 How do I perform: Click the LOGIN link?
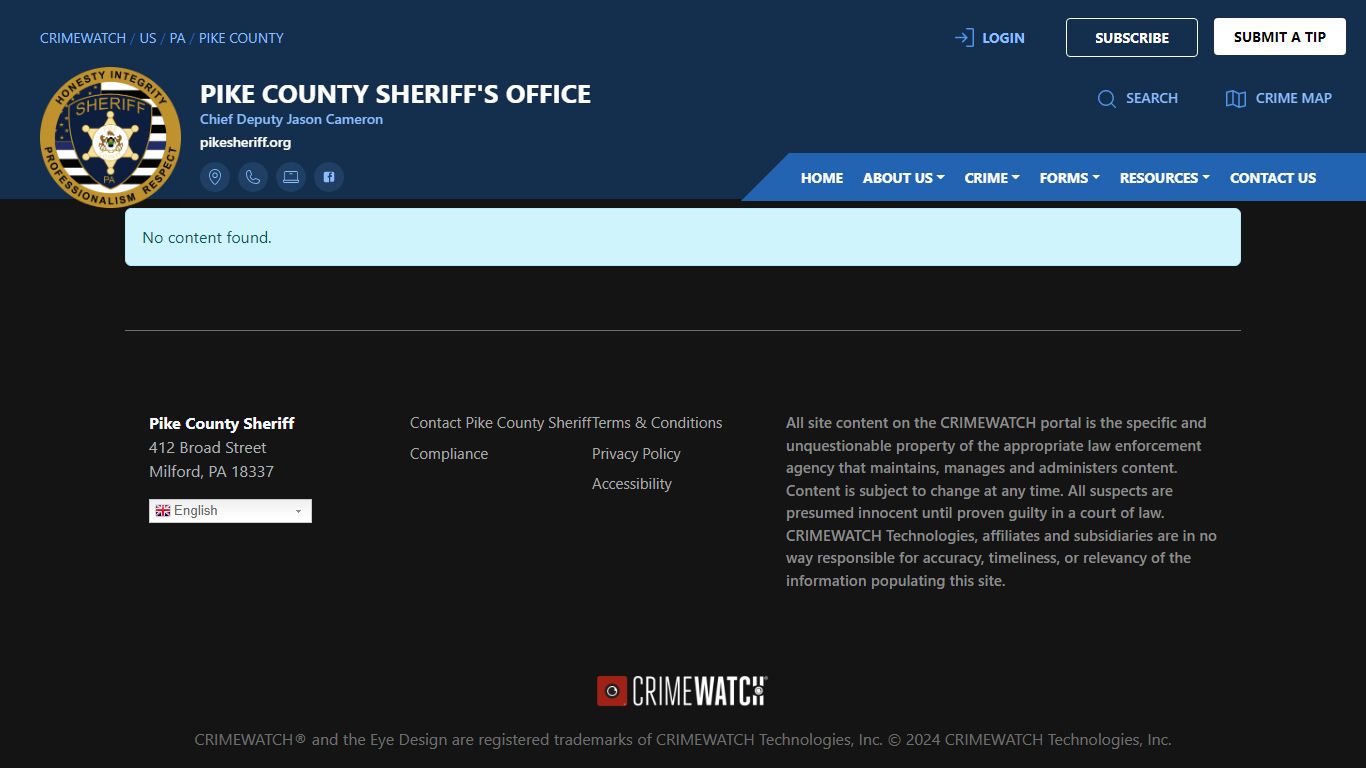1003,38
